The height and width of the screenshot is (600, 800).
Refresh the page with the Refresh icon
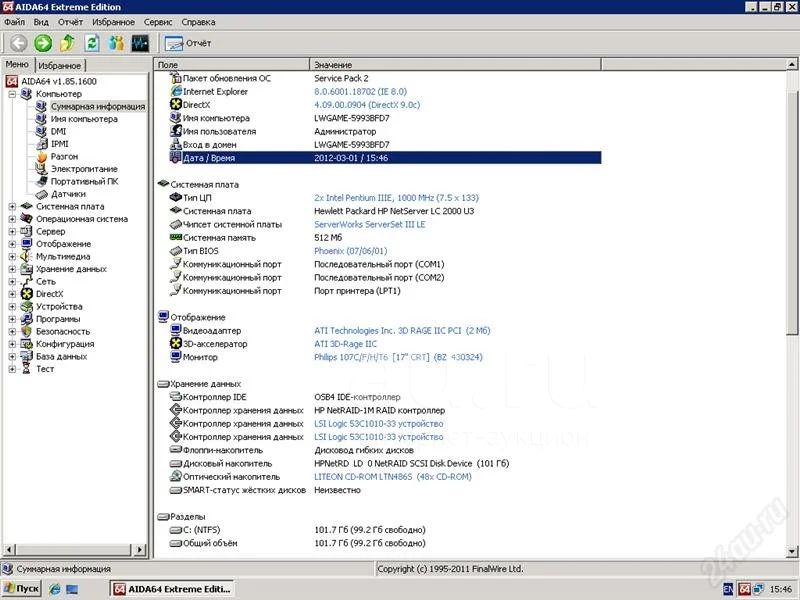92,43
